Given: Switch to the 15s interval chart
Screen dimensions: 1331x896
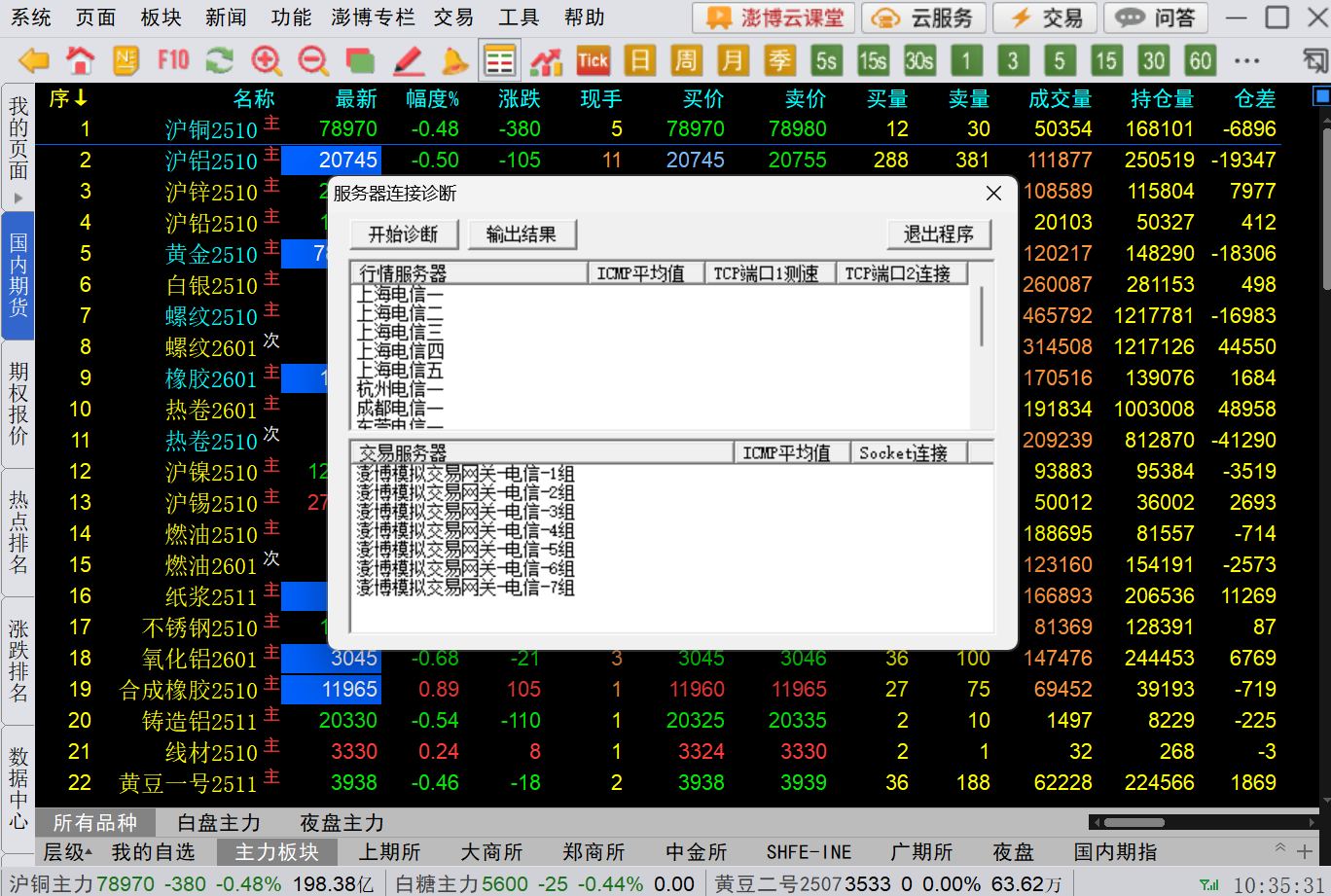Looking at the screenshot, I should (873, 61).
